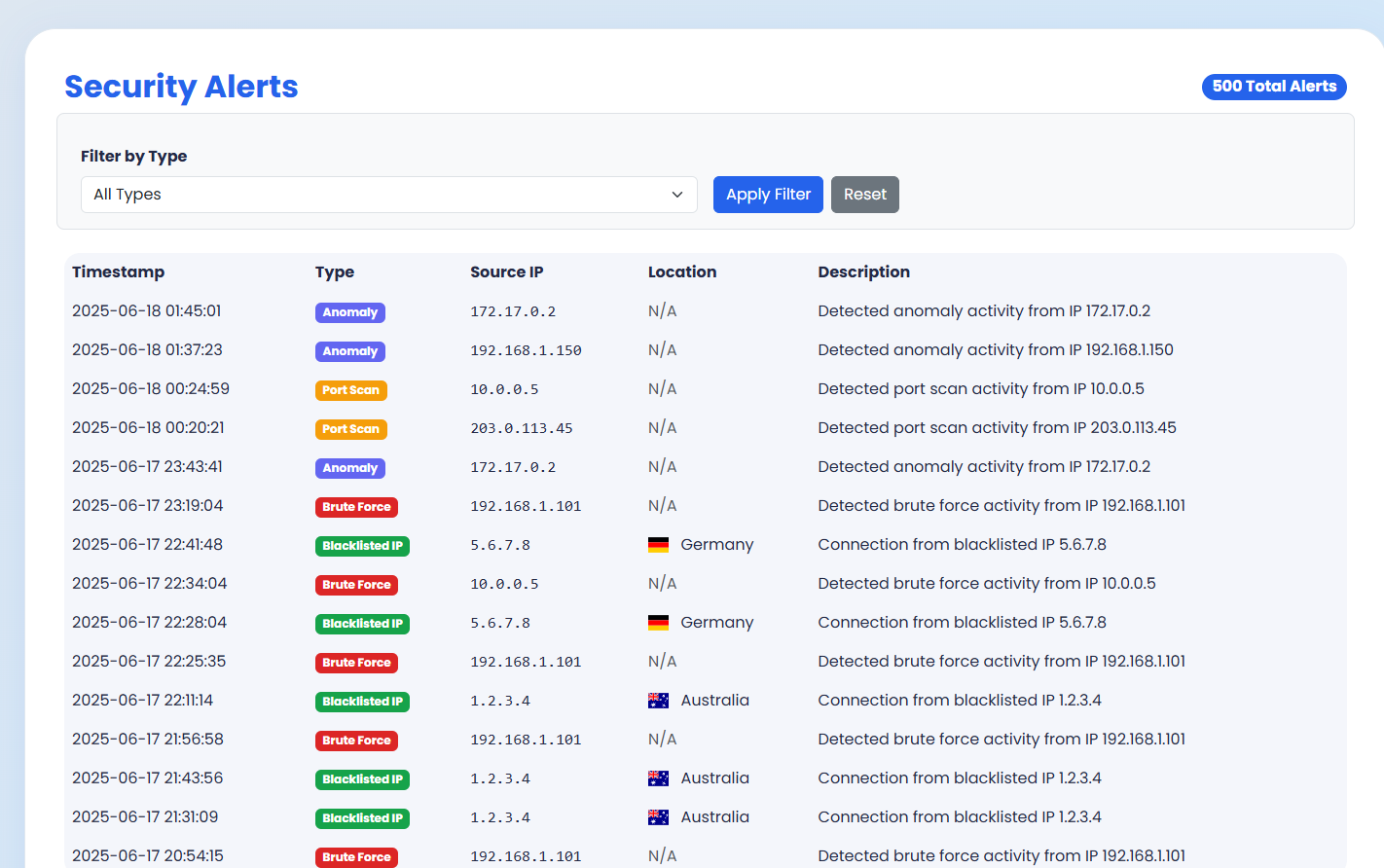1384x868 pixels.
Task: Click the Brute Force badge in the 23:19:04 row
Action: pos(356,507)
